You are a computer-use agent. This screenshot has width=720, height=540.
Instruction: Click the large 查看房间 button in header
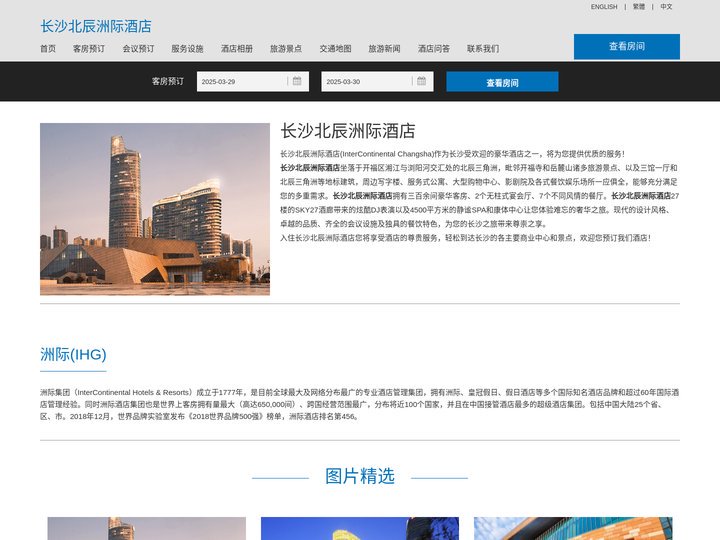point(627,46)
